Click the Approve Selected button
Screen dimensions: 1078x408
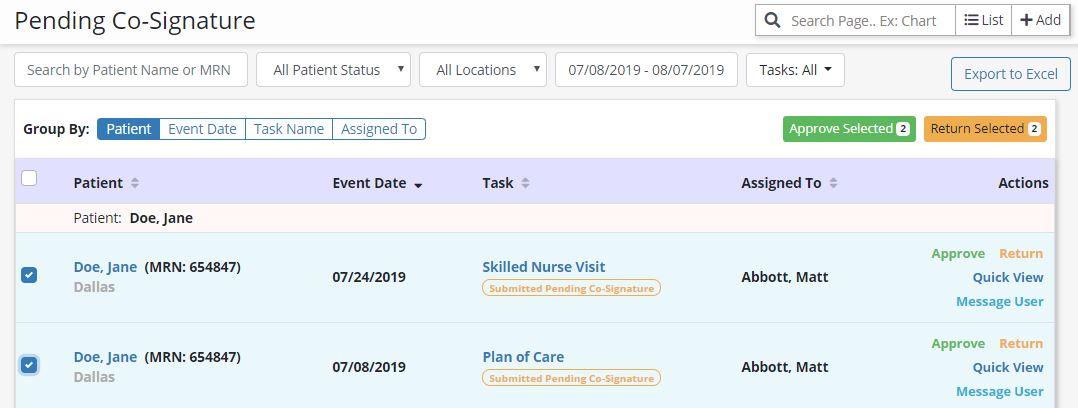click(x=849, y=129)
